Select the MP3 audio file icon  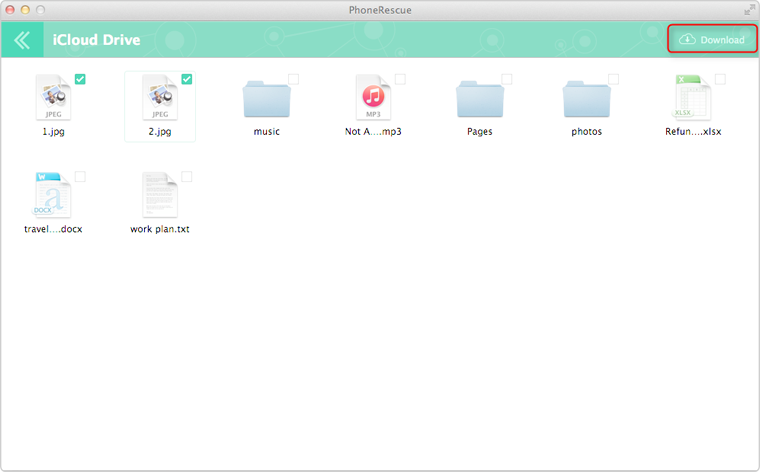coord(372,98)
